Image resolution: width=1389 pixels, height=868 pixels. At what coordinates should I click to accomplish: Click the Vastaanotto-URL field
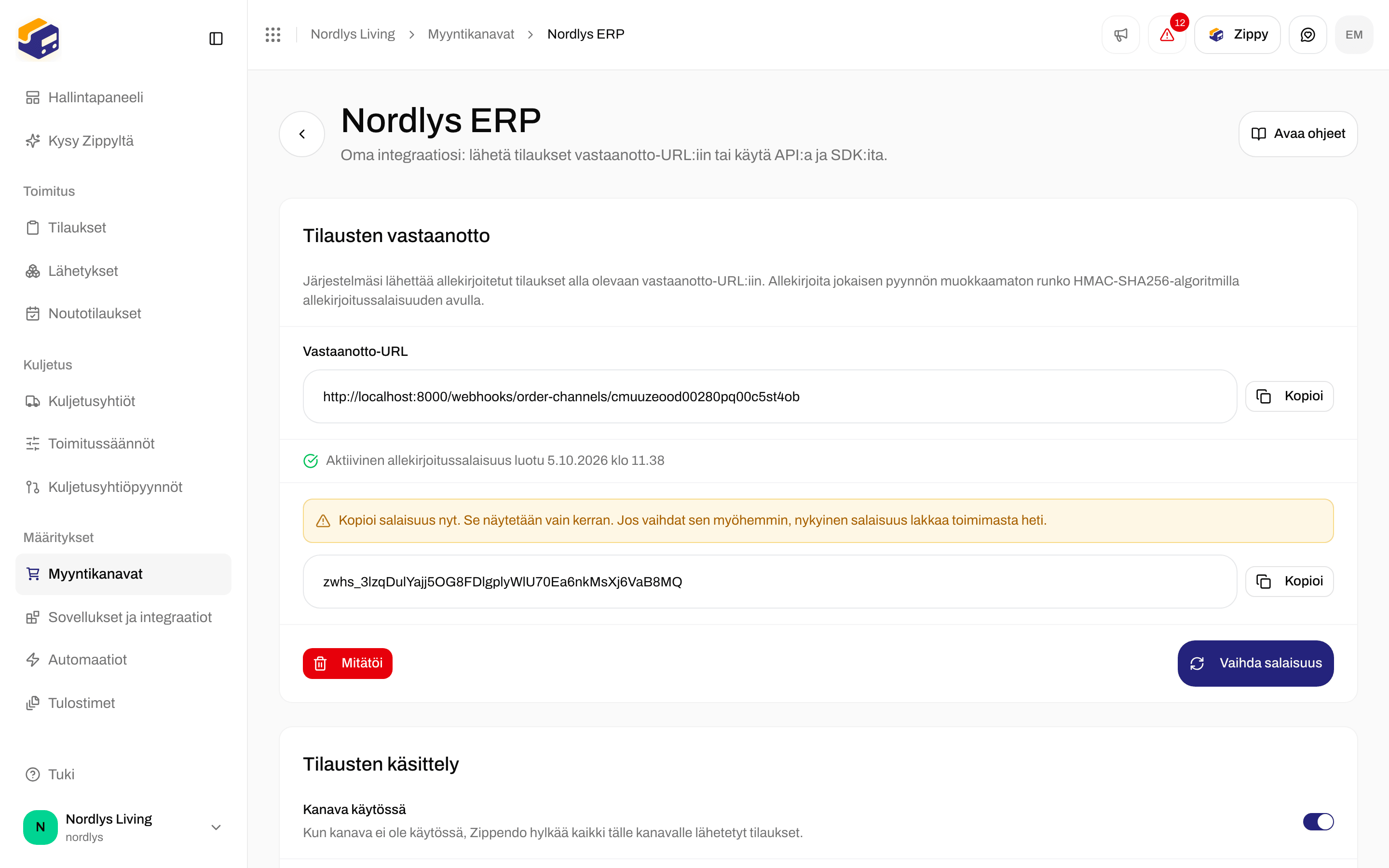pyautogui.click(x=769, y=396)
